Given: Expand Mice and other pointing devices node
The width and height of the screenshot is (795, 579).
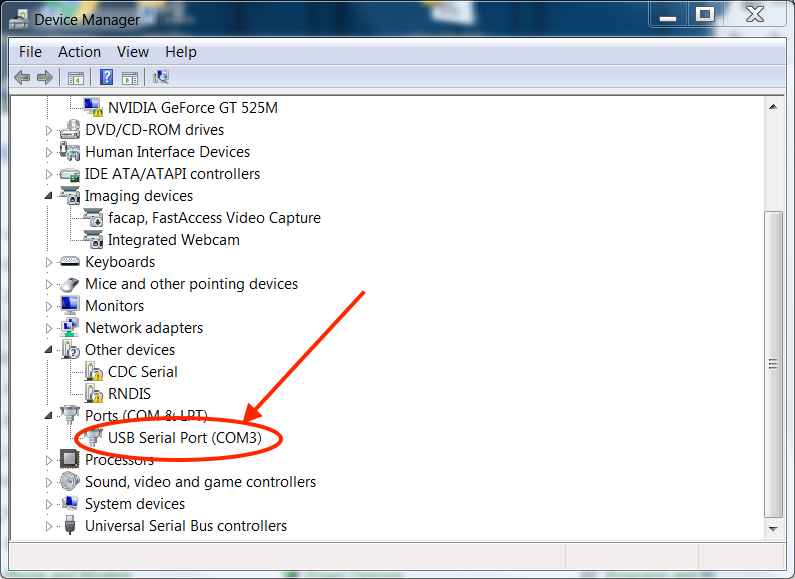Looking at the screenshot, I should click(49, 284).
